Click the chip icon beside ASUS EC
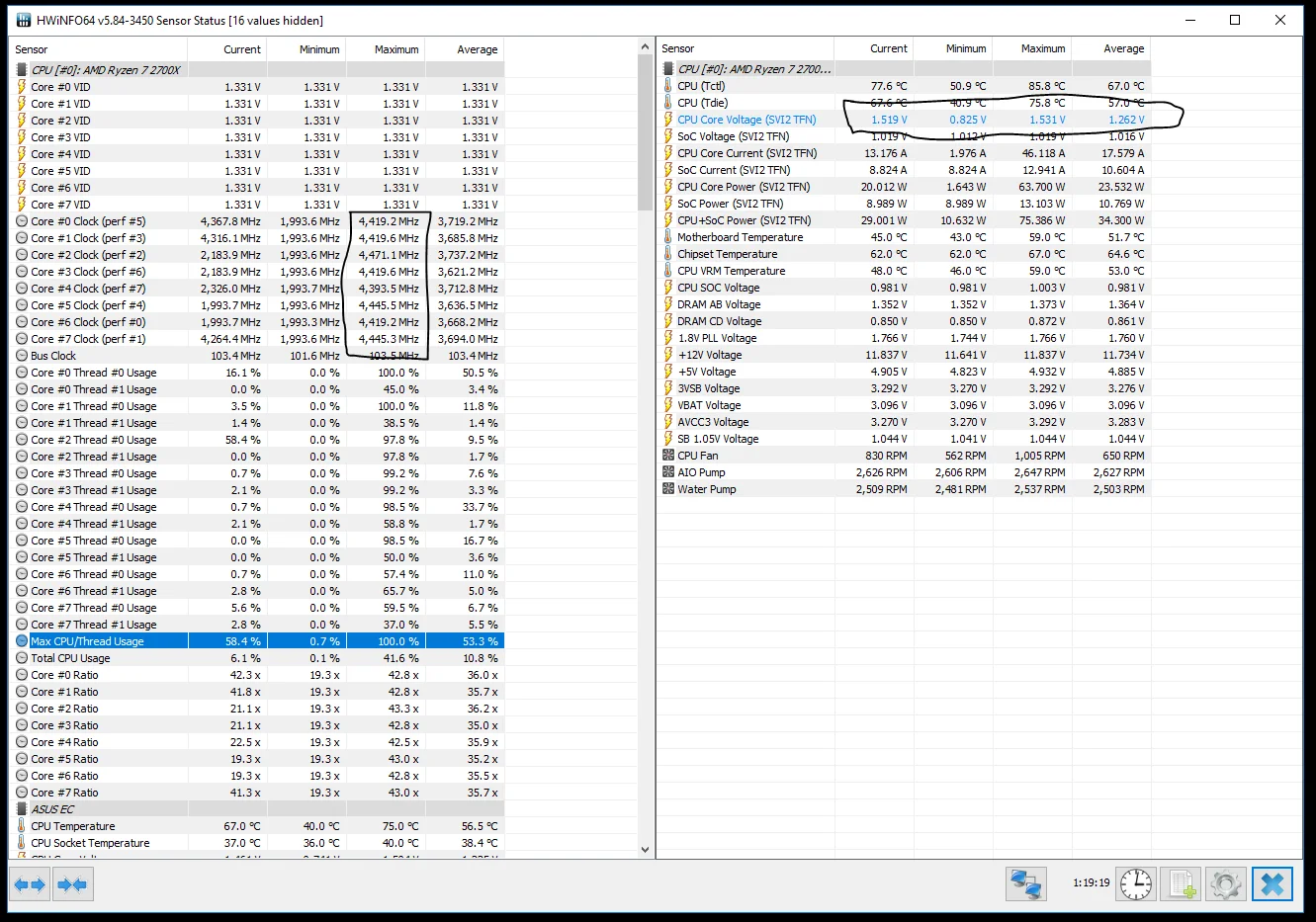Screen dimensions: 1316x922 pyautogui.click(x=22, y=809)
